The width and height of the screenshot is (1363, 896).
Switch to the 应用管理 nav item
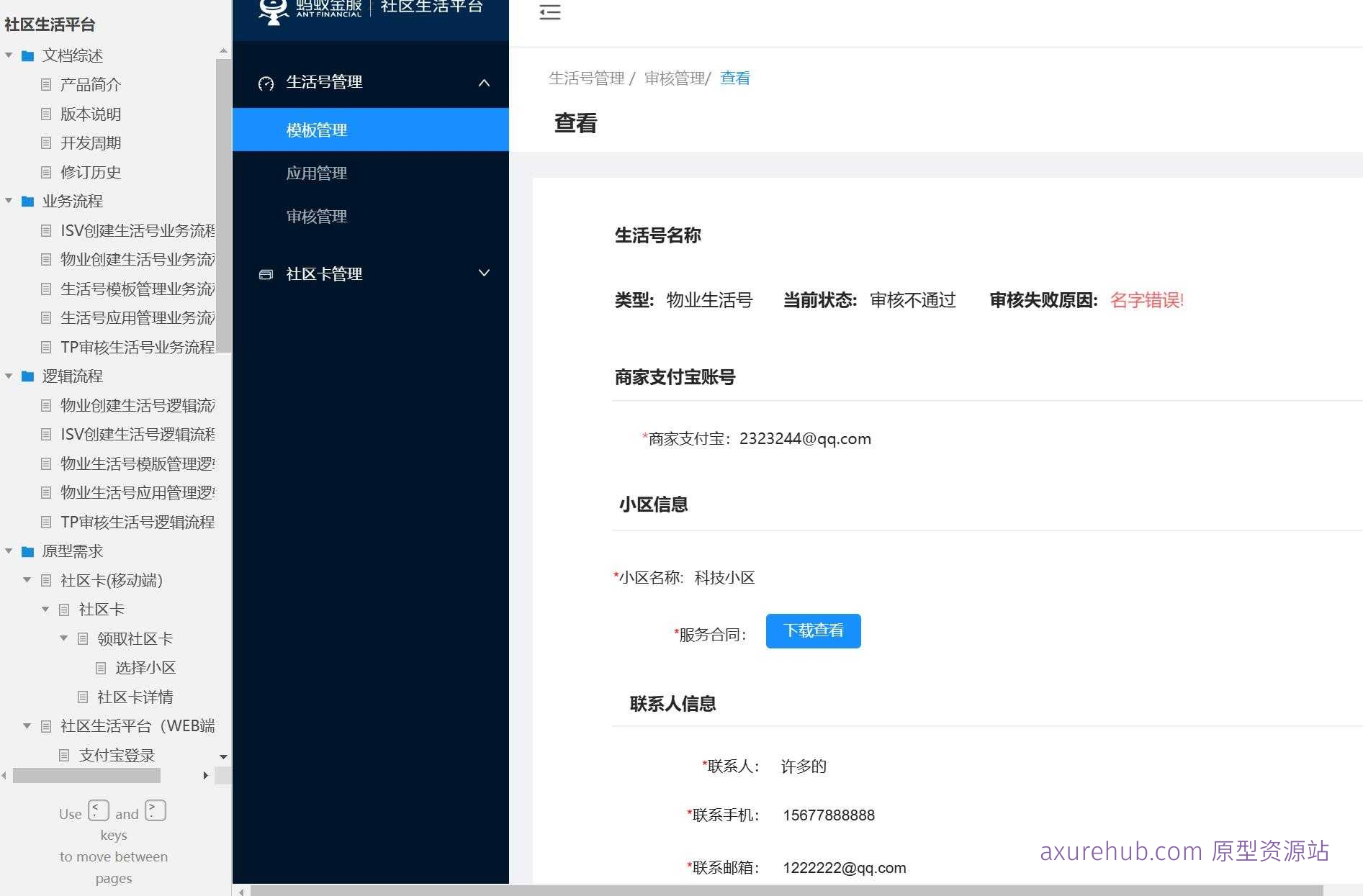point(317,173)
